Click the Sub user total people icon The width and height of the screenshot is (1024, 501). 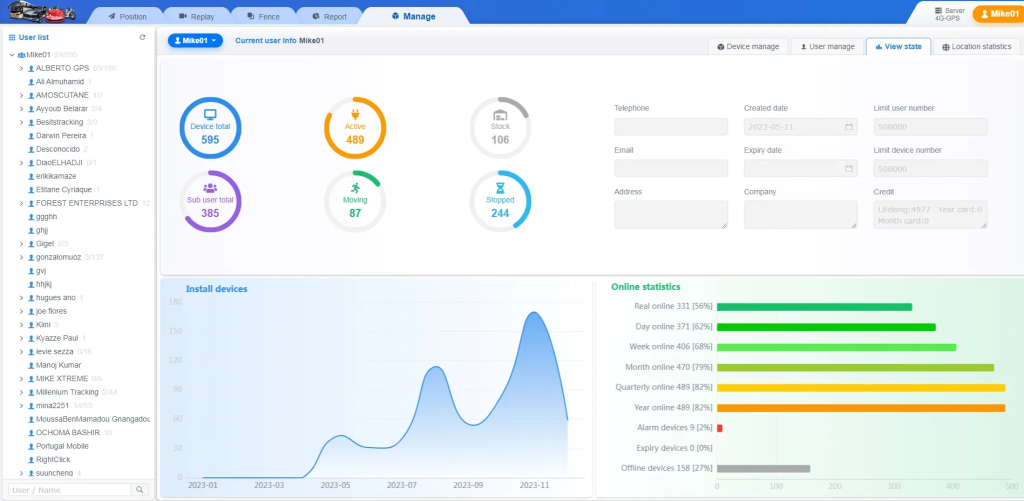210,188
